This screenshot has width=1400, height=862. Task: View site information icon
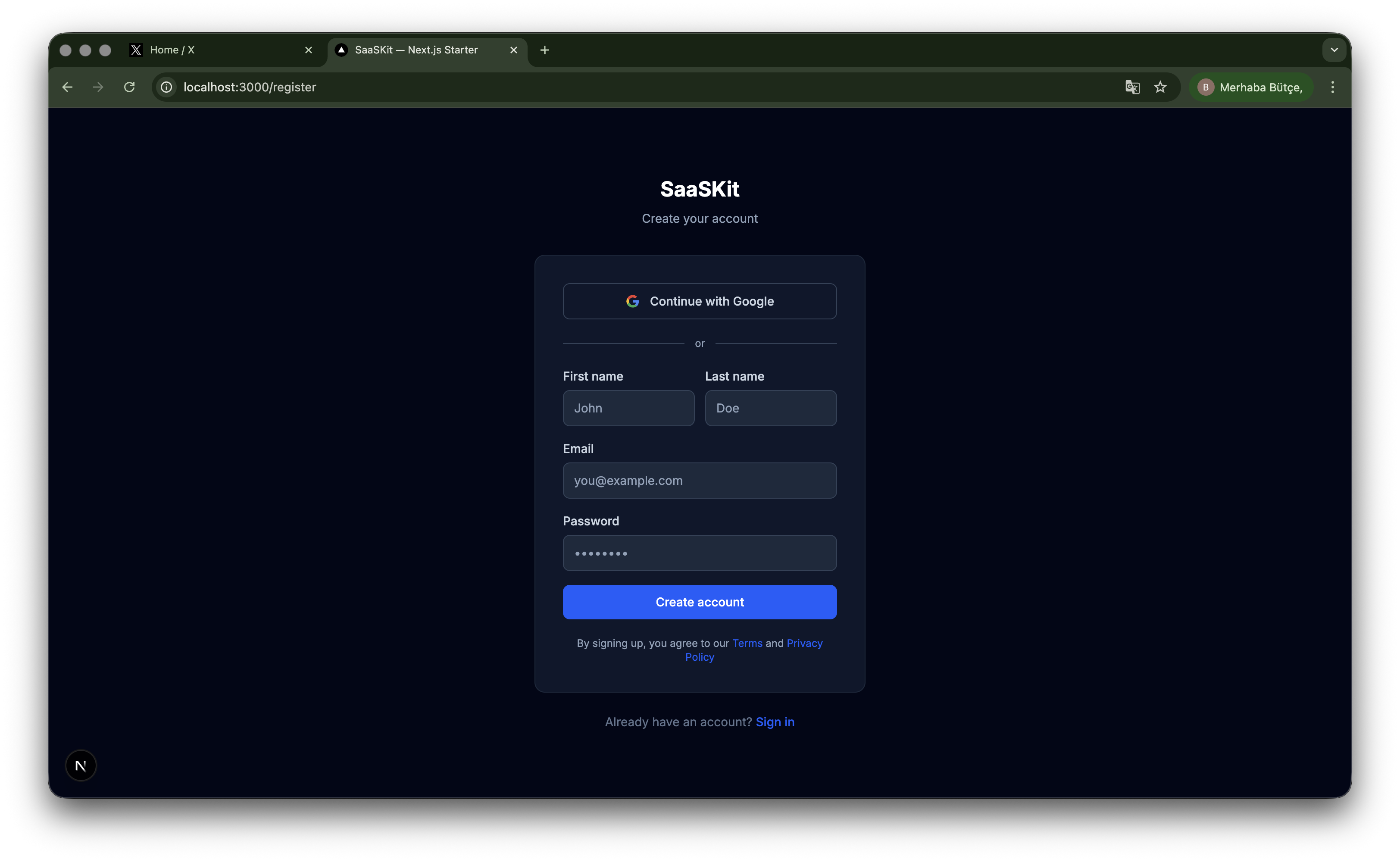(x=166, y=87)
